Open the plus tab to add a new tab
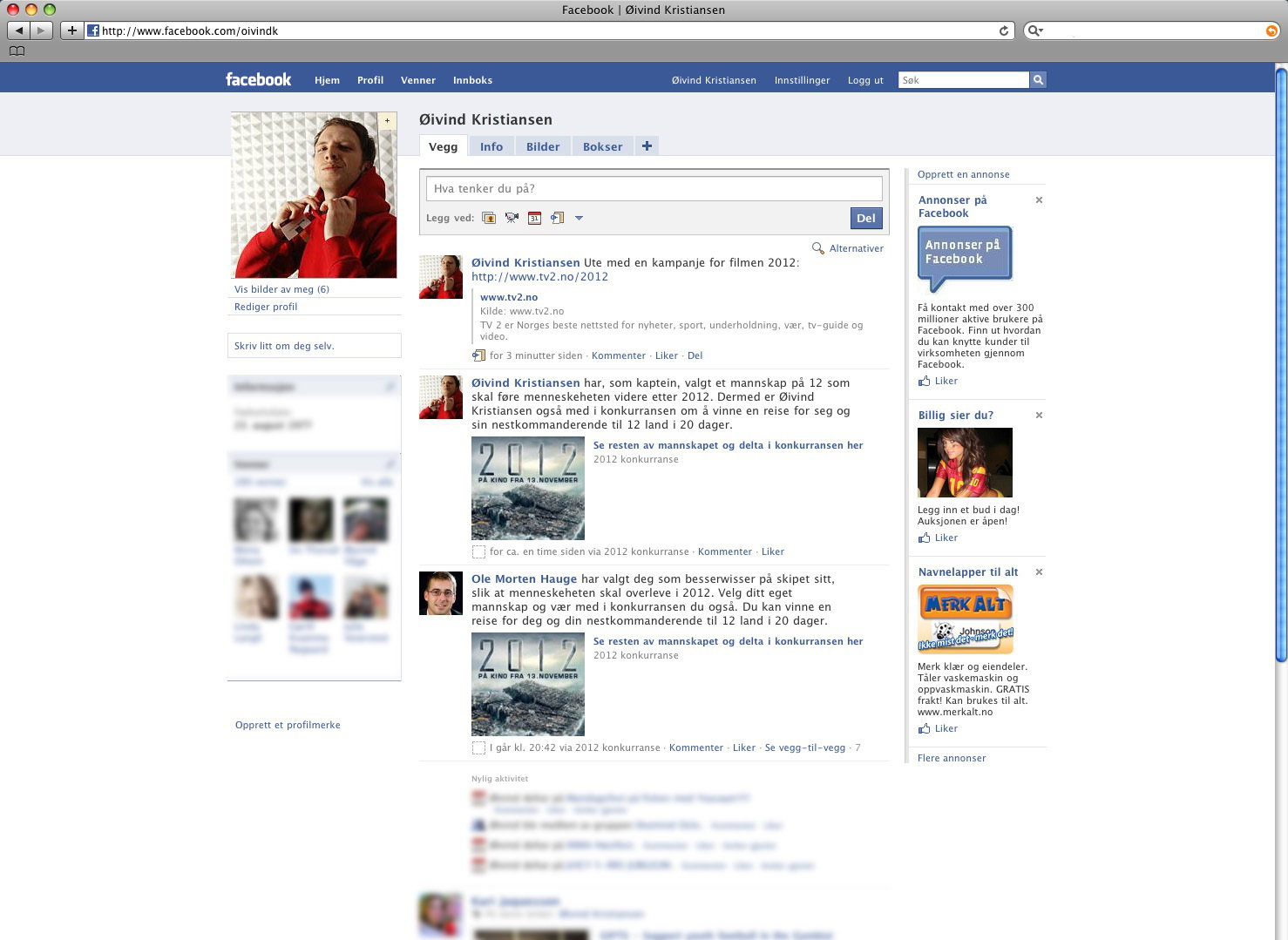Viewport: 1288px width, 940px height. 647,146
